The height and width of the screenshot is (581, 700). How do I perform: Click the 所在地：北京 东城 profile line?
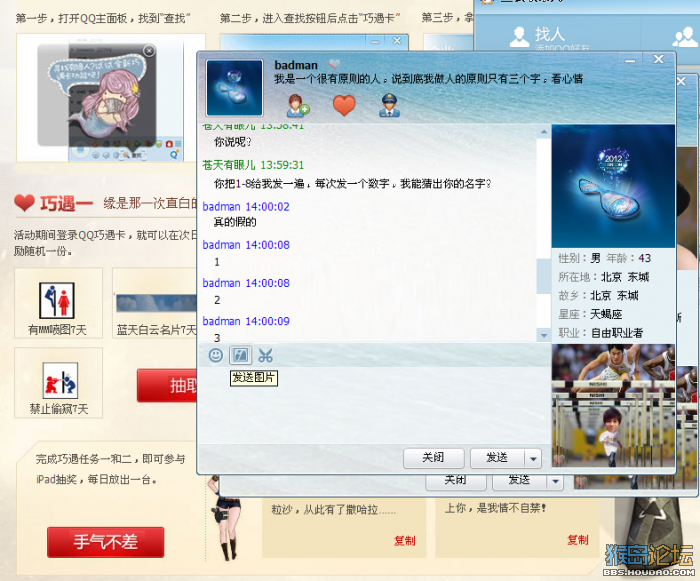(604, 277)
